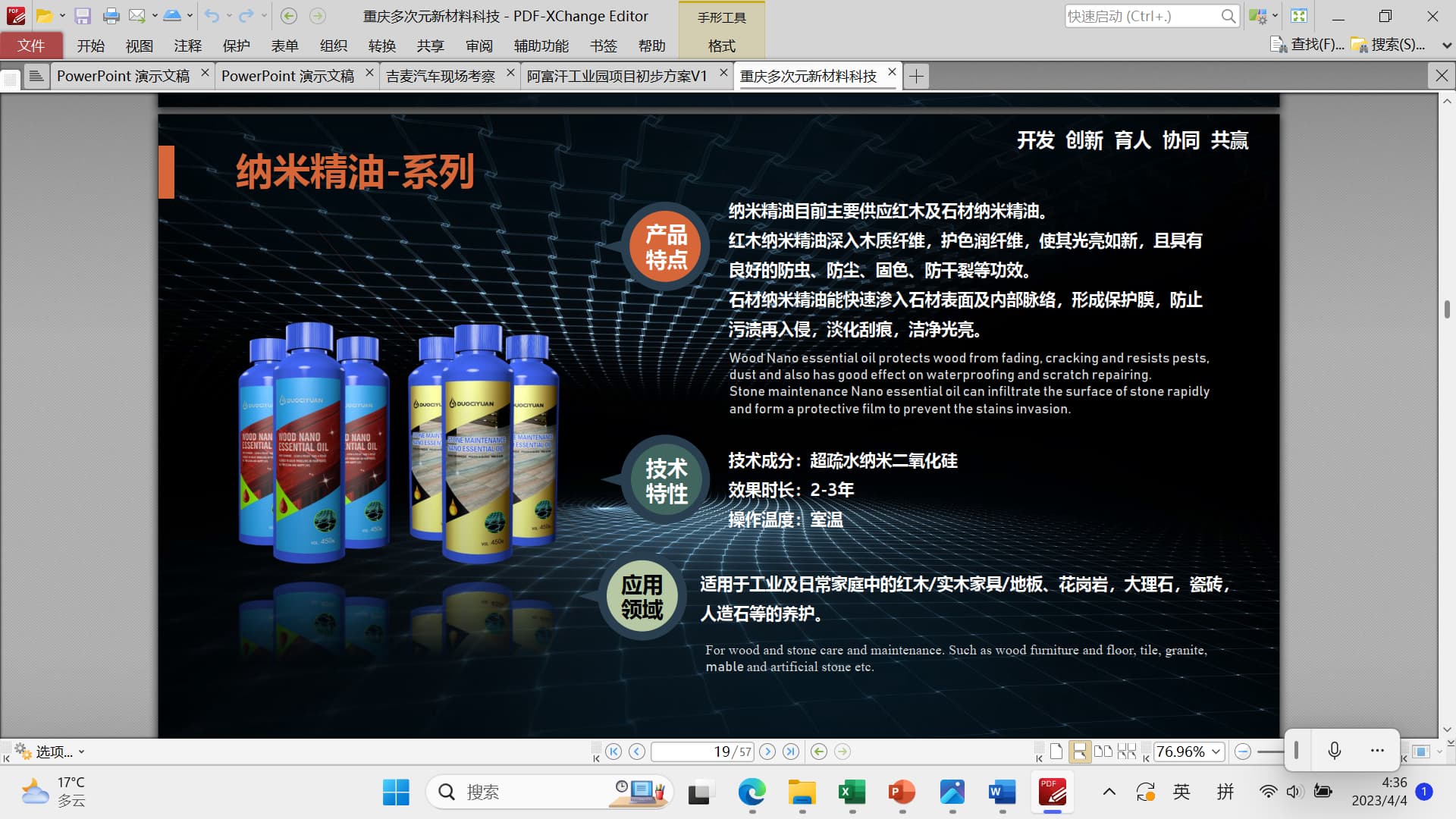Viewport: 1456px width, 819px height.
Task: Open the folder icon dropdown arrow
Action: coord(62,16)
